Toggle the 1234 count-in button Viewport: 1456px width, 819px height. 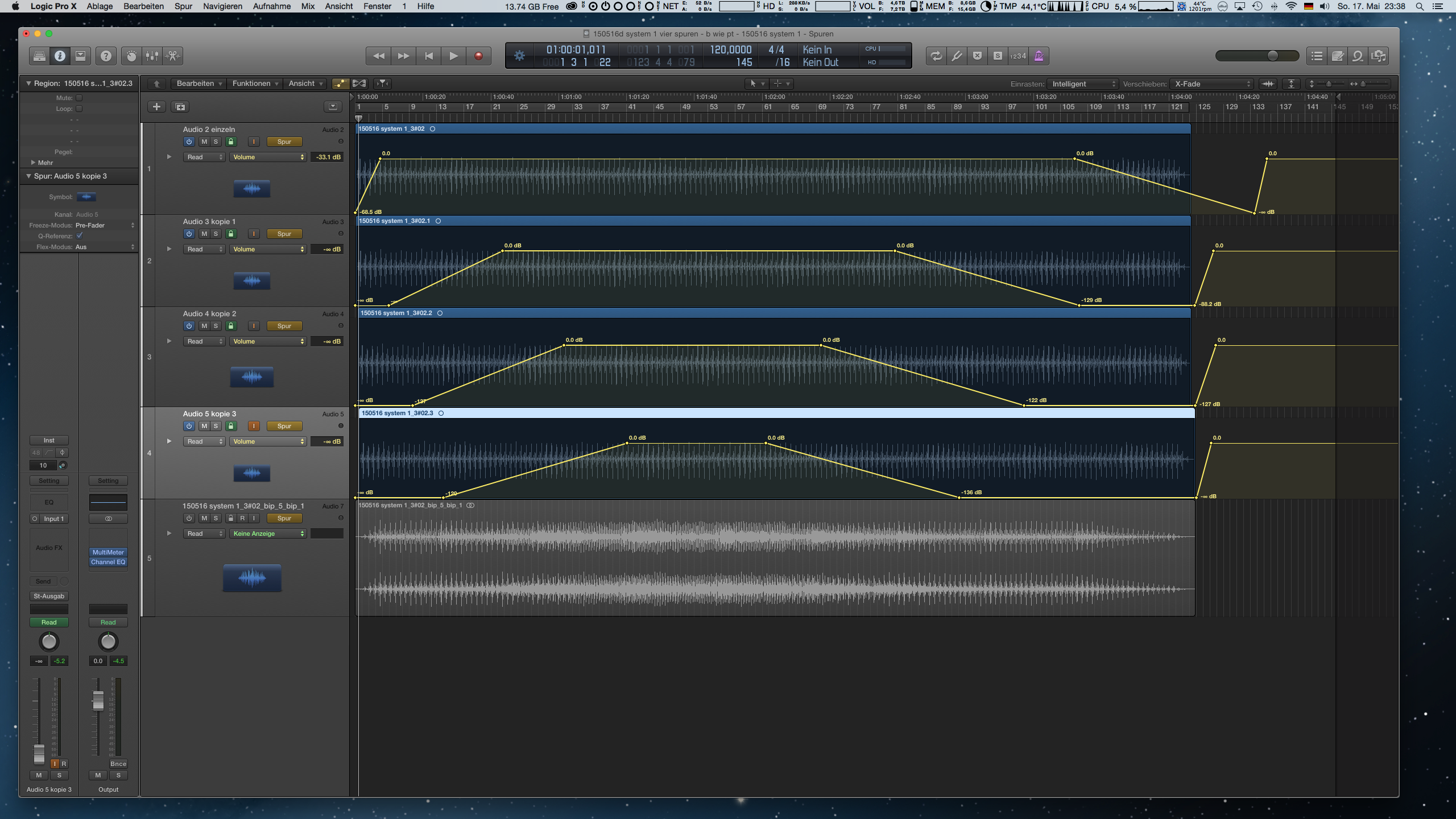click(1018, 56)
